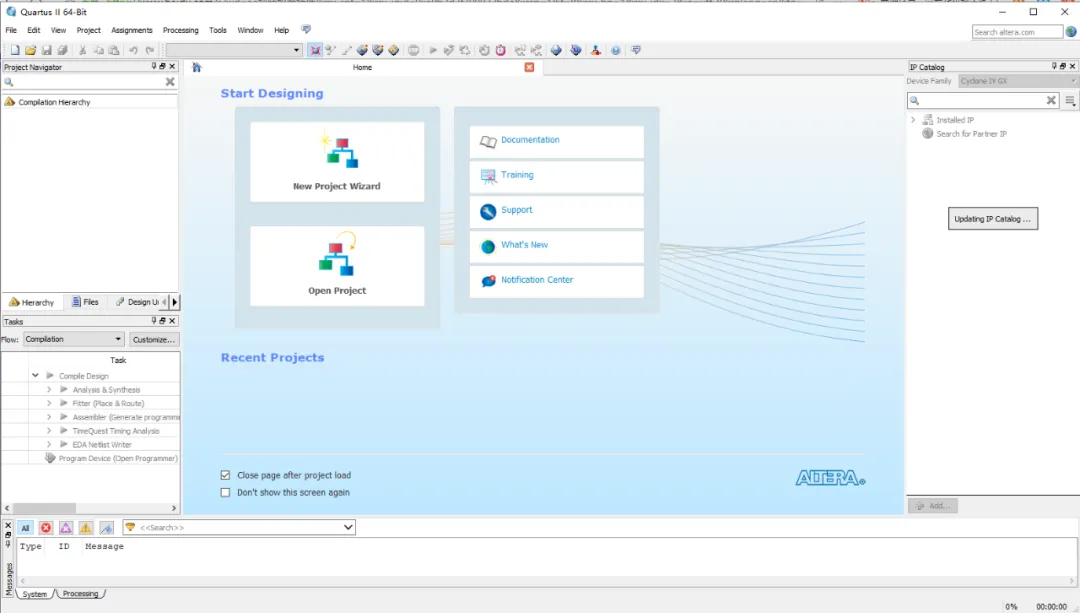Open the Notification Center link

click(537, 280)
